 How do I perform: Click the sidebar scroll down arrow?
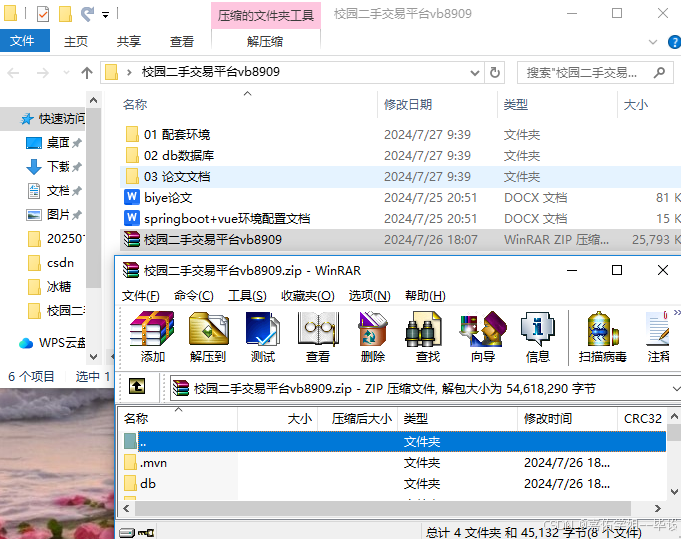(x=93, y=357)
